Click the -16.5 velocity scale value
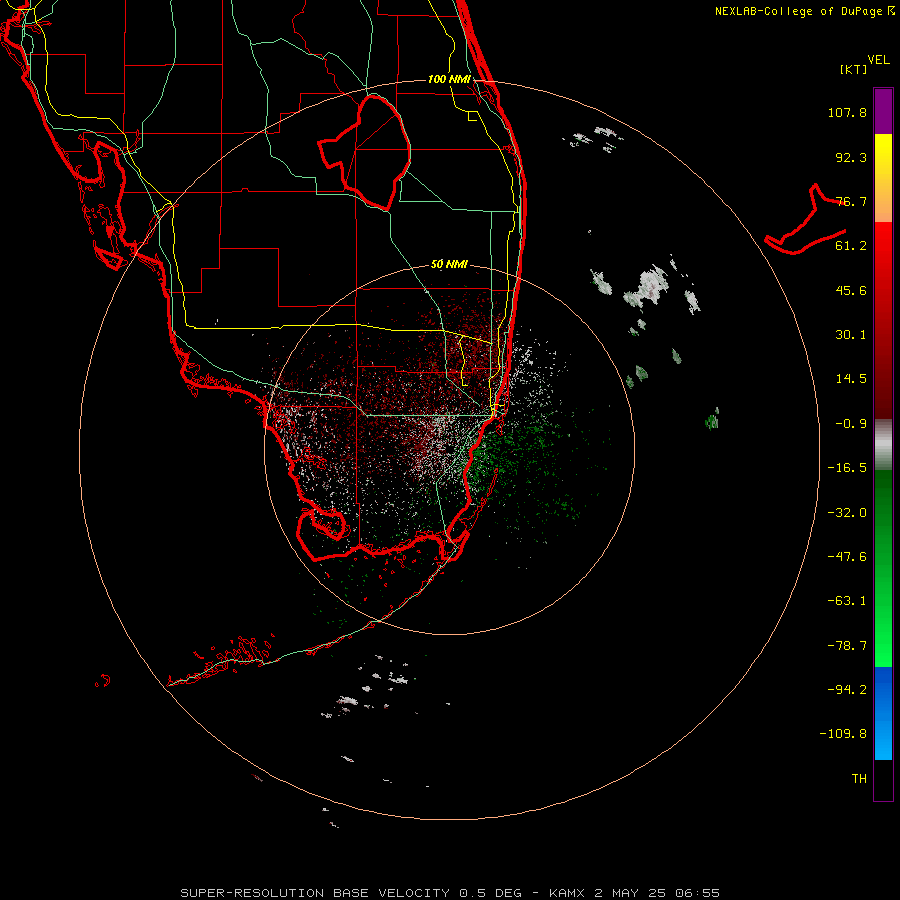 click(847, 468)
